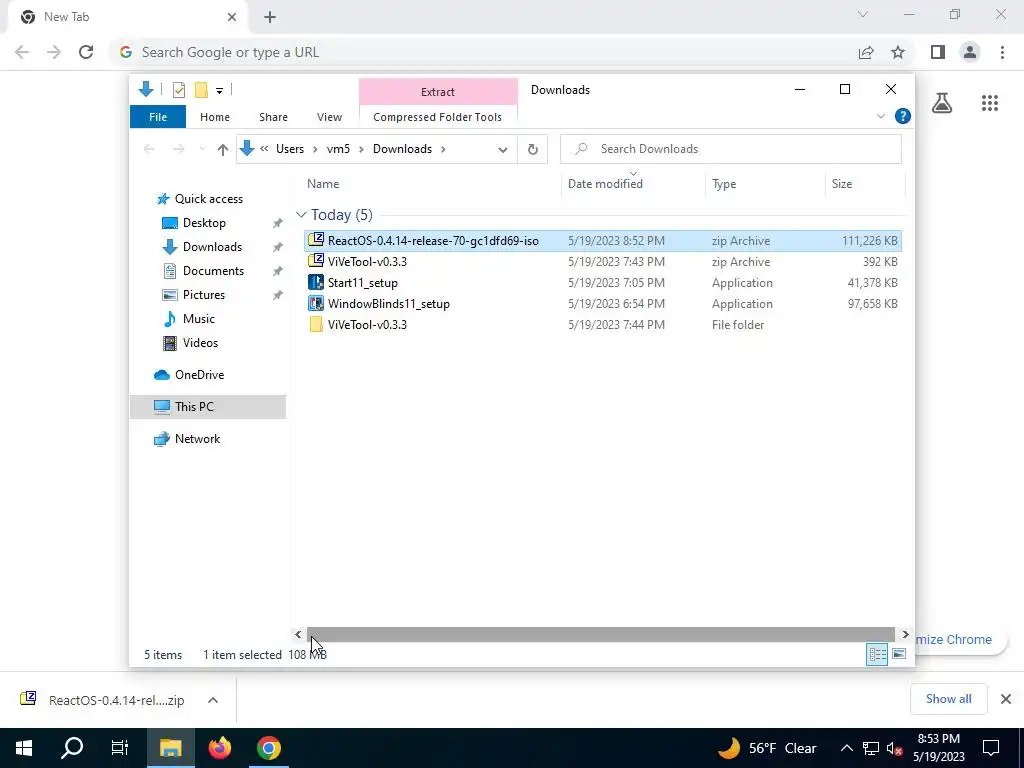The height and width of the screenshot is (768, 1024).
Task: Open the address bar history dropdown
Action: (x=502, y=150)
